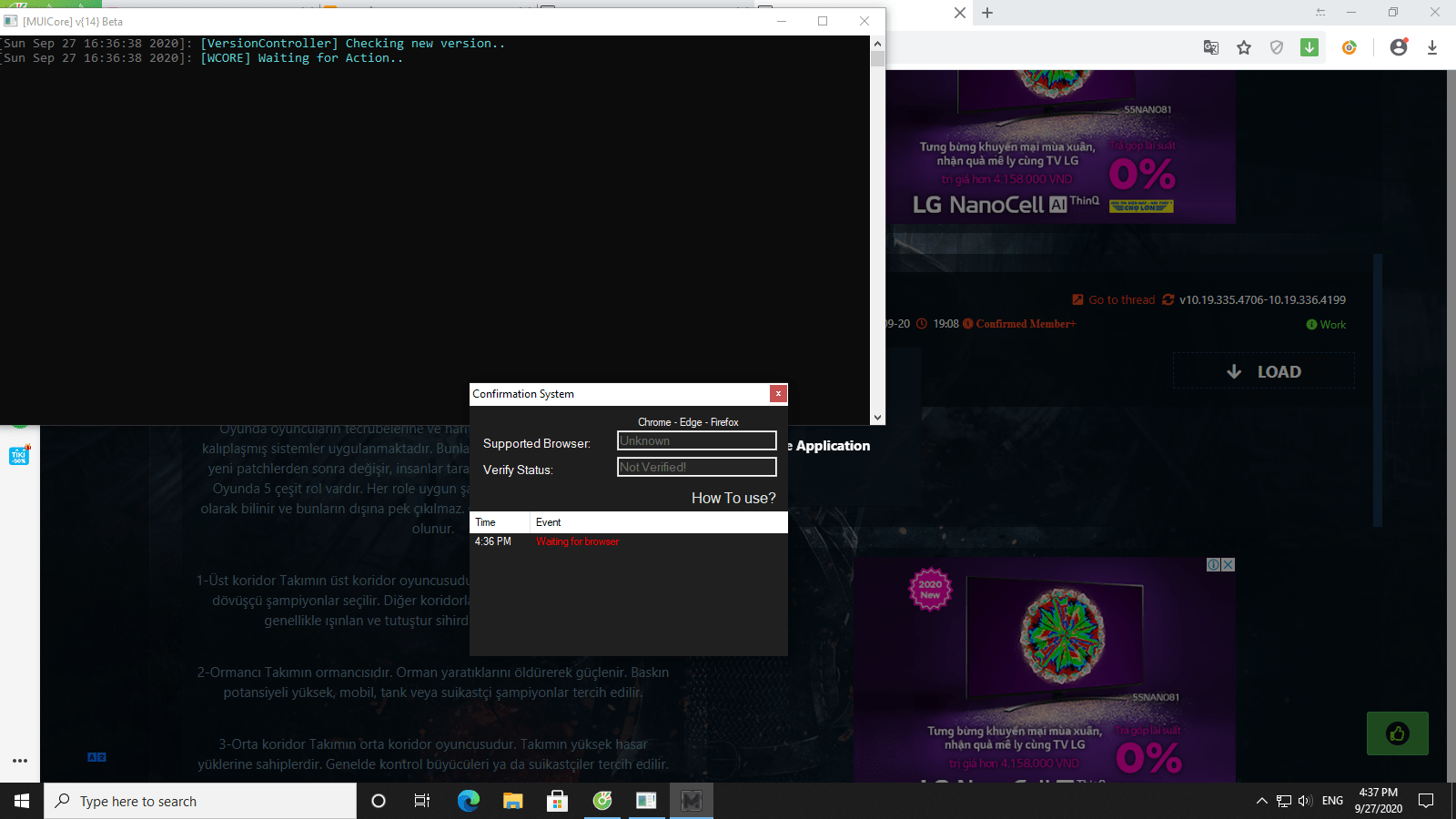1456x819 pixels.
Task: Open the Action Center notifications icon
Action: coord(1426,801)
